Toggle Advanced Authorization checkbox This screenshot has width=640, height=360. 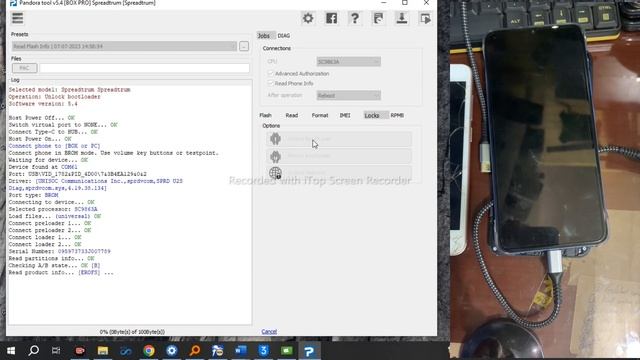(x=270, y=73)
